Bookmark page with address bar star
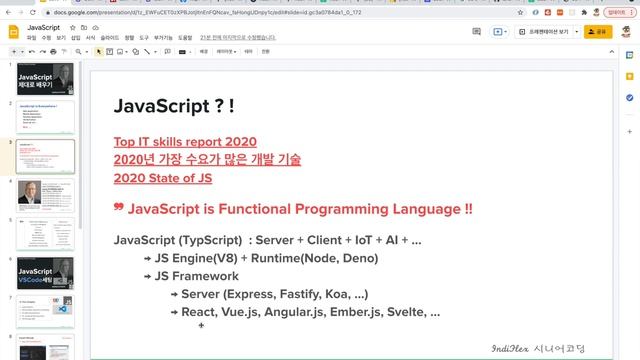 (520, 13)
